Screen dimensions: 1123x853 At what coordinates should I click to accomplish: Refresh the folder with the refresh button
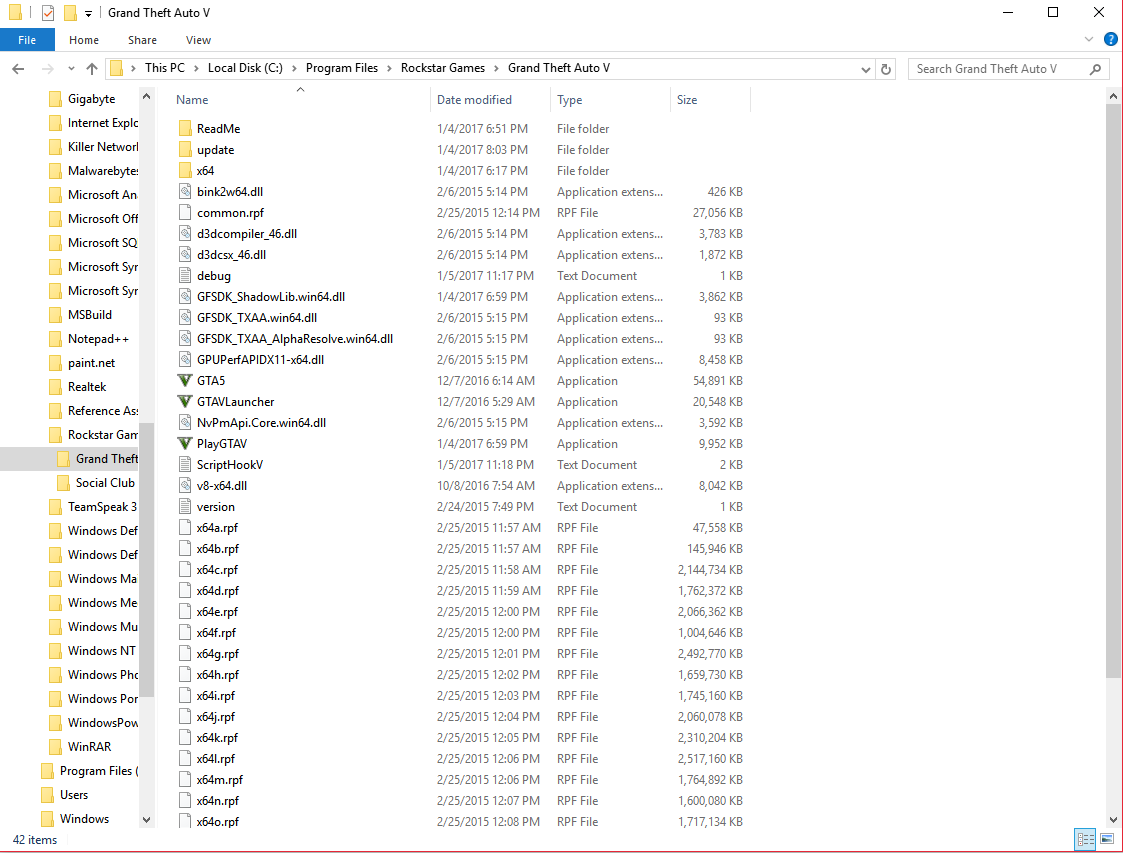pos(886,69)
